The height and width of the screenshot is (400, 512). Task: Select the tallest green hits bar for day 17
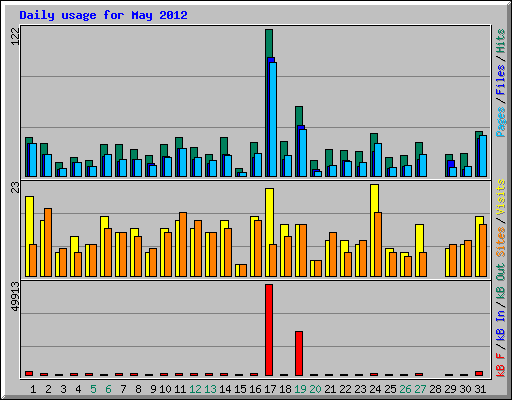click(269, 43)
